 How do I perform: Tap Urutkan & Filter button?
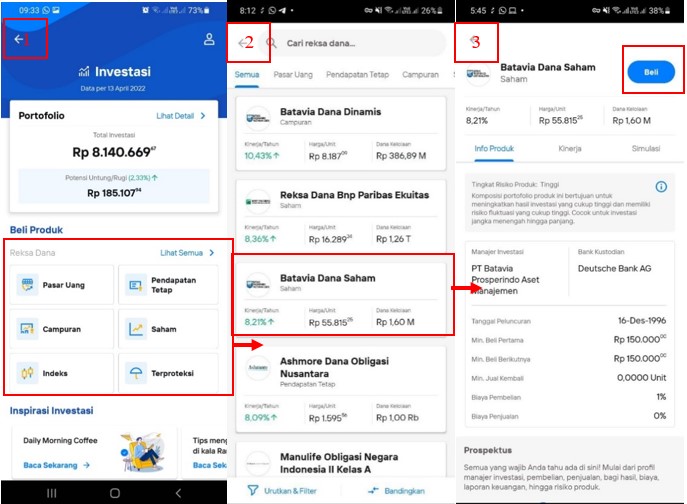282,490
